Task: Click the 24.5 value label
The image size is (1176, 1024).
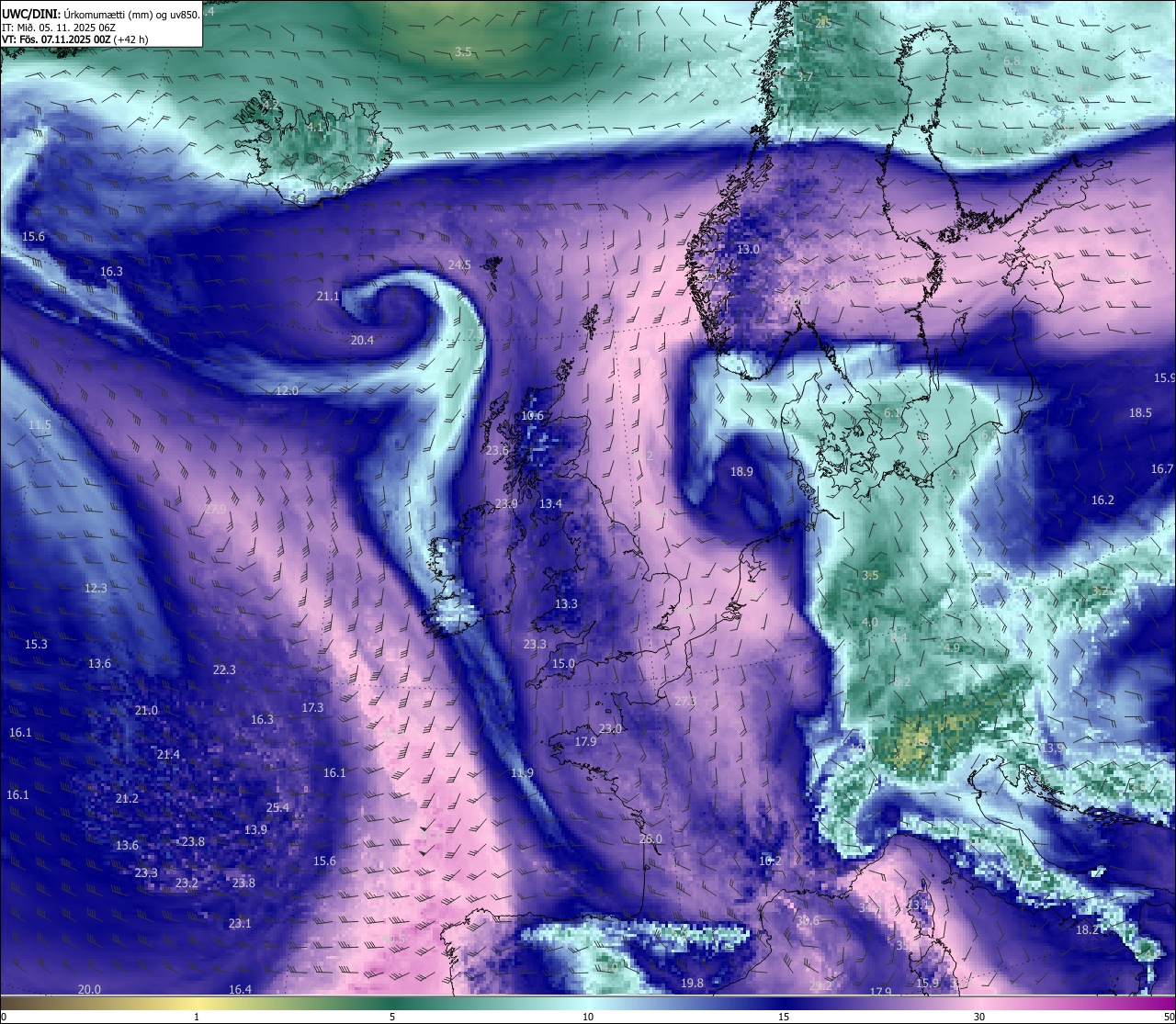Action: [x=459, y=264]
